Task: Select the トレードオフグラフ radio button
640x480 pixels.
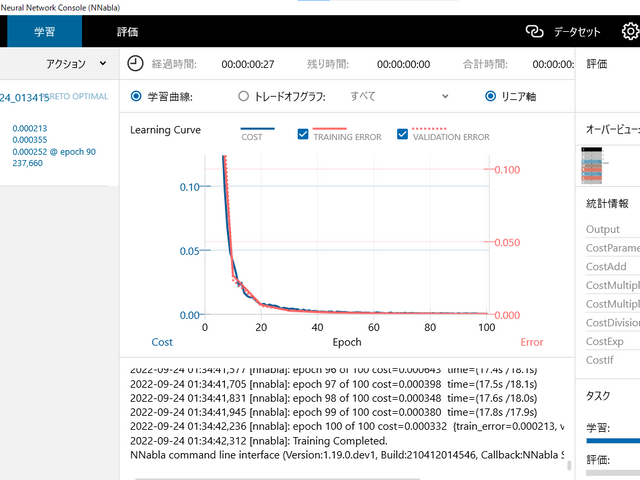Action: click(x=243, y=97)
